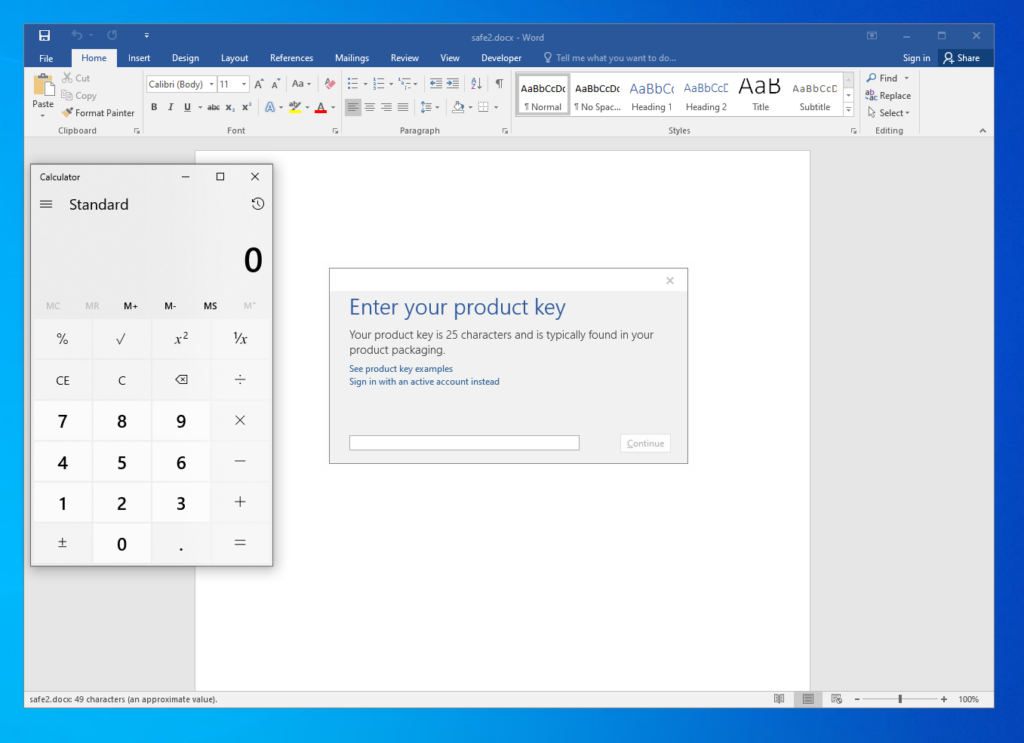
Task: Expand the bullet list style dropdown arrow
Action: click(365, 84)
